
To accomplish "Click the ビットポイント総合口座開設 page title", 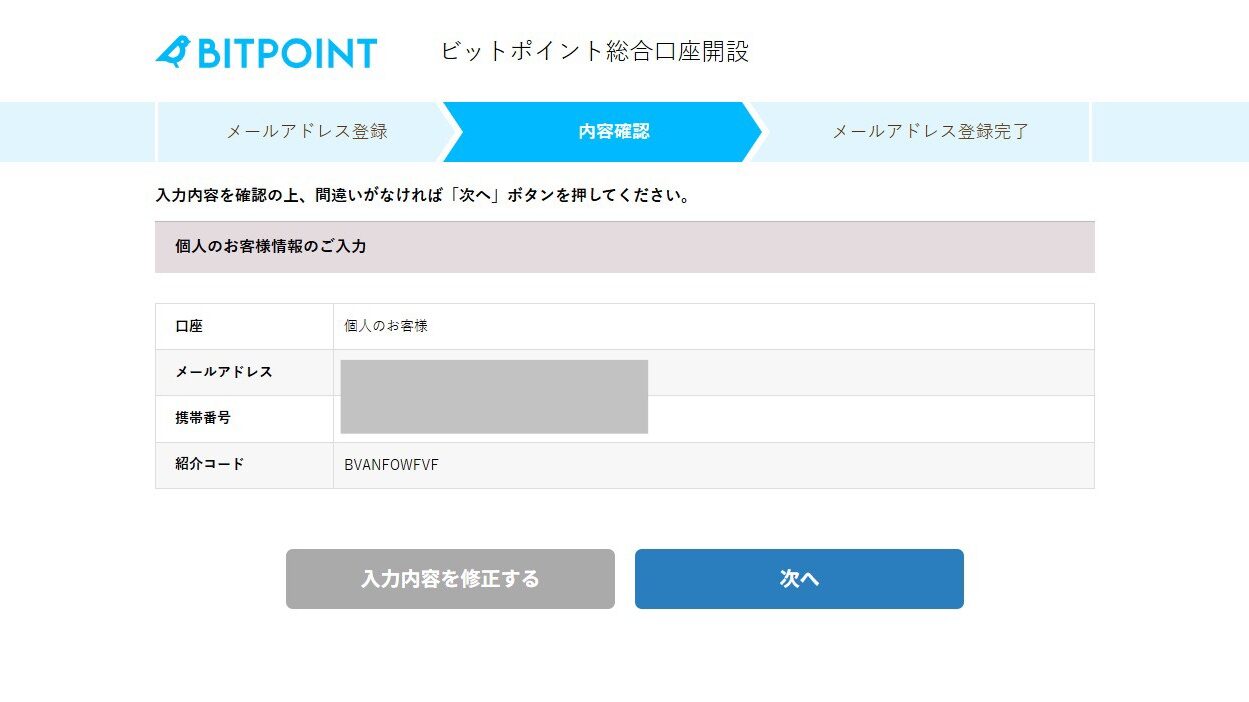I will pos(594,52).
